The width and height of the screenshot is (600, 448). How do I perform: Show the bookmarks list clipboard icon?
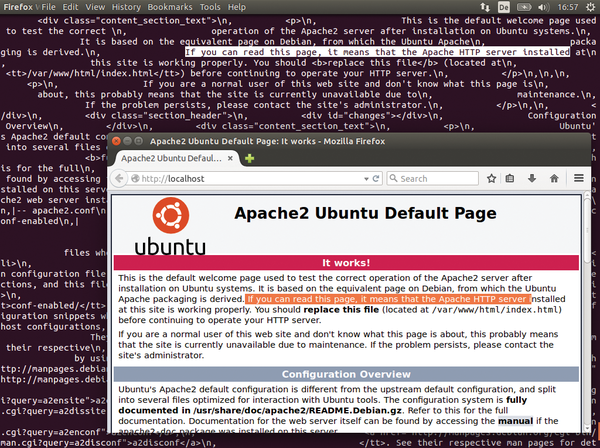pyautogui.click(x=510, y=178)
